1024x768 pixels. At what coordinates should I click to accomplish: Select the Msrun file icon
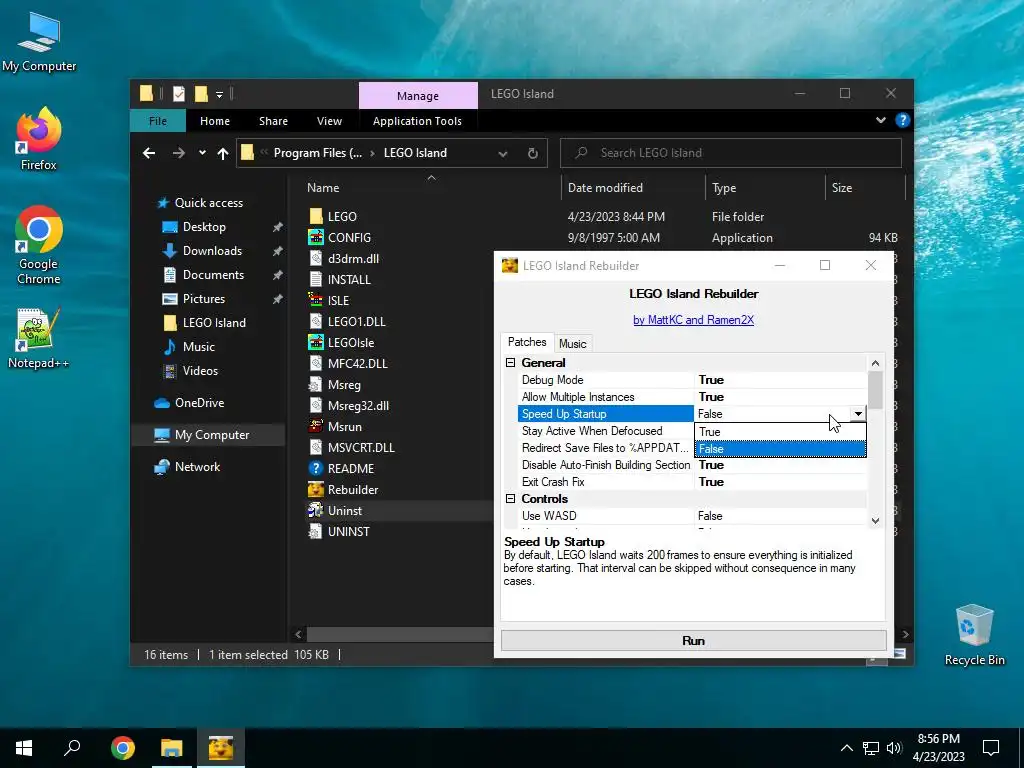pos(316,426)
